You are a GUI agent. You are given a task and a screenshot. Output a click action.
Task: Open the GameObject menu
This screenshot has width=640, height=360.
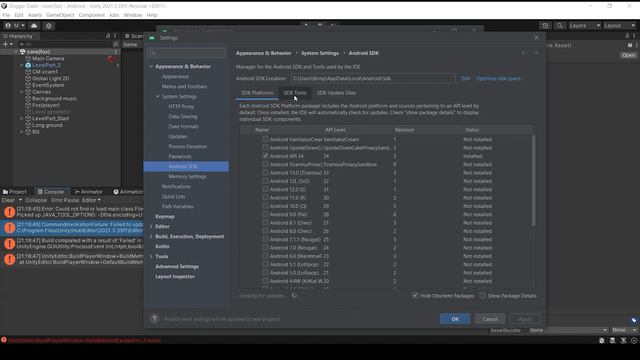tap(60, 15)
